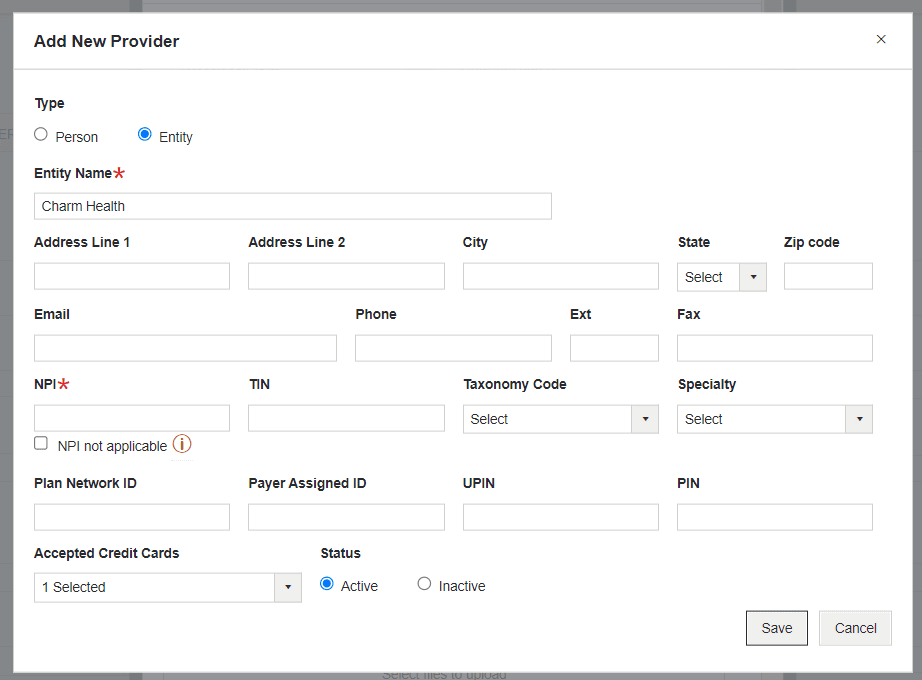
Task: Click the Zip code field
Action: tap(828, 275)
